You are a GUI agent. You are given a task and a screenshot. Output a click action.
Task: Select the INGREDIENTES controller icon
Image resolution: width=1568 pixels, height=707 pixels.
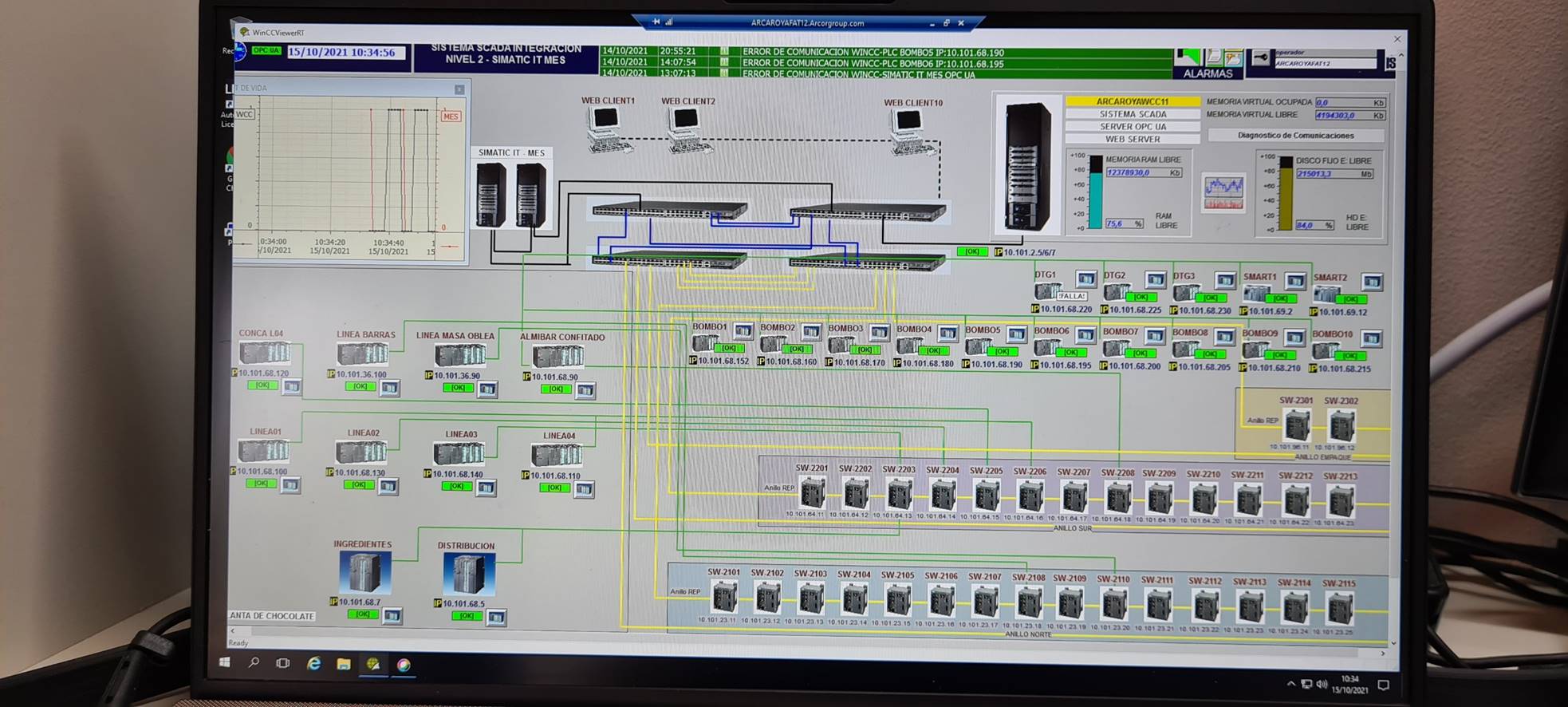coord(364,572)
